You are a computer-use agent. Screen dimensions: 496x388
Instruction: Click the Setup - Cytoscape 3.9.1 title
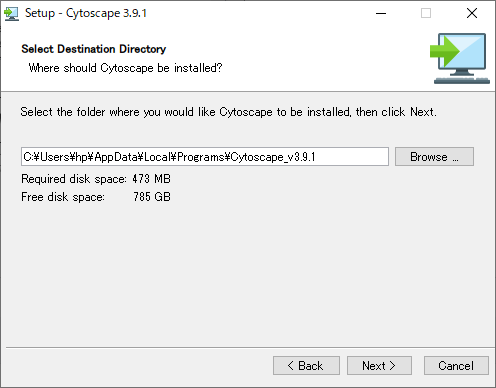pos(86,13)
